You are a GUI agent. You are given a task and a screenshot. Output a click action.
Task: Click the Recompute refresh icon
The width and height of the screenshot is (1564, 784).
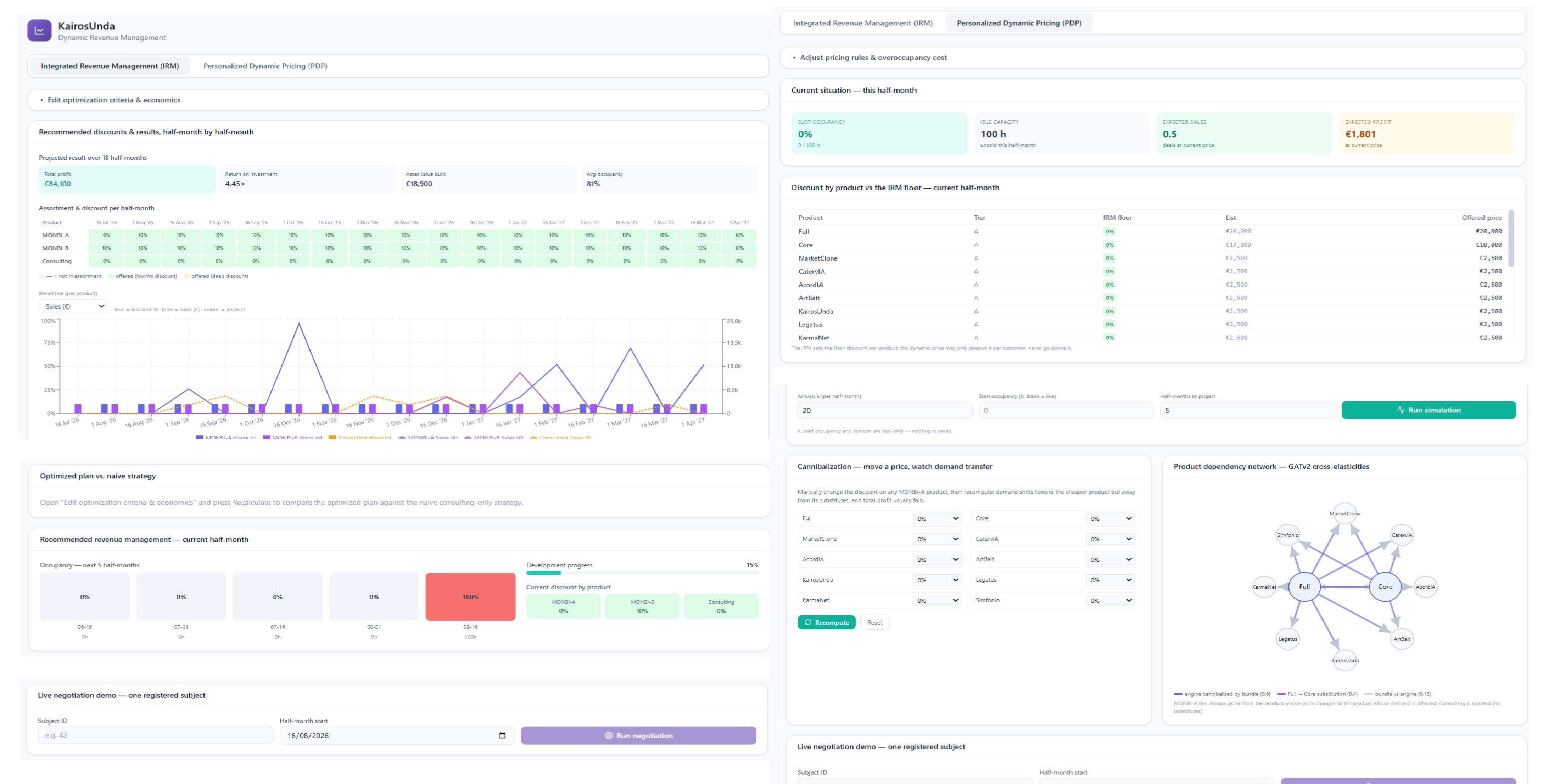coord(808,623)
